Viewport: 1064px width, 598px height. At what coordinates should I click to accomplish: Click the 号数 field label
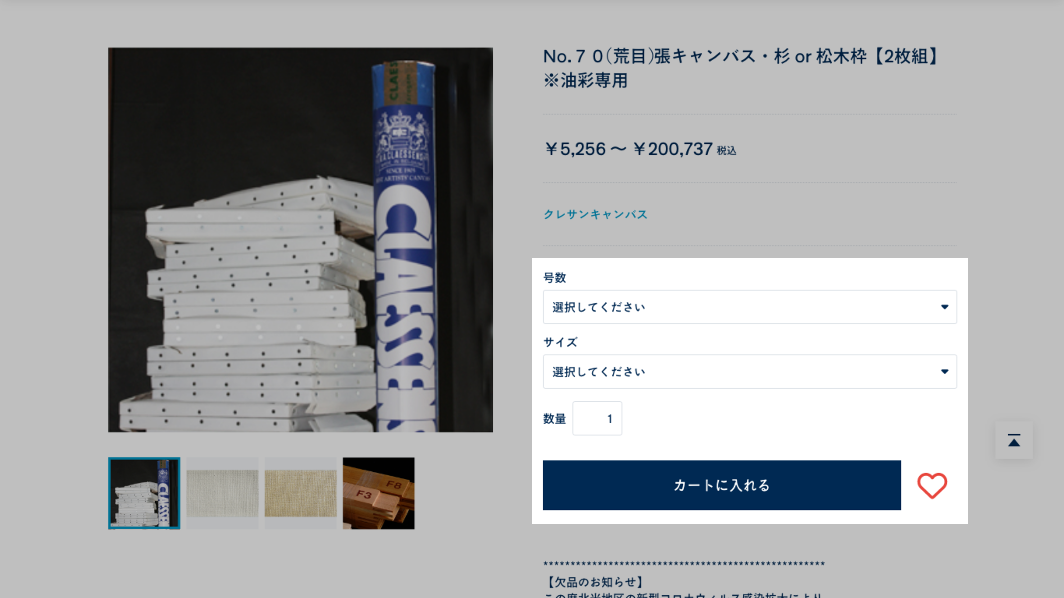pyautogui.click(x=554, y=278)
